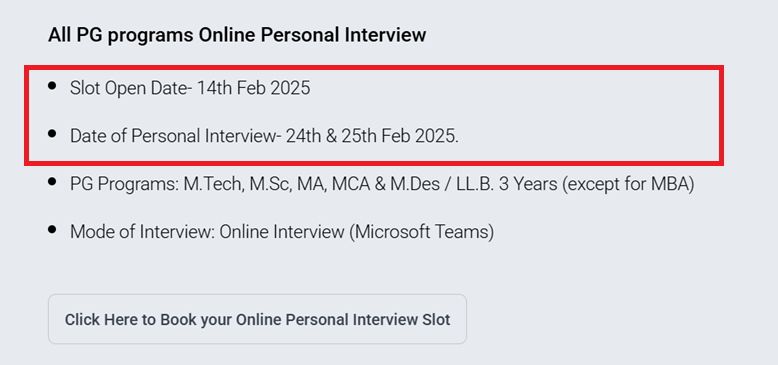Click the bullet dot beside Mode of Interview
The width and height of the screenshot is (778, 365).
(52, 229)
